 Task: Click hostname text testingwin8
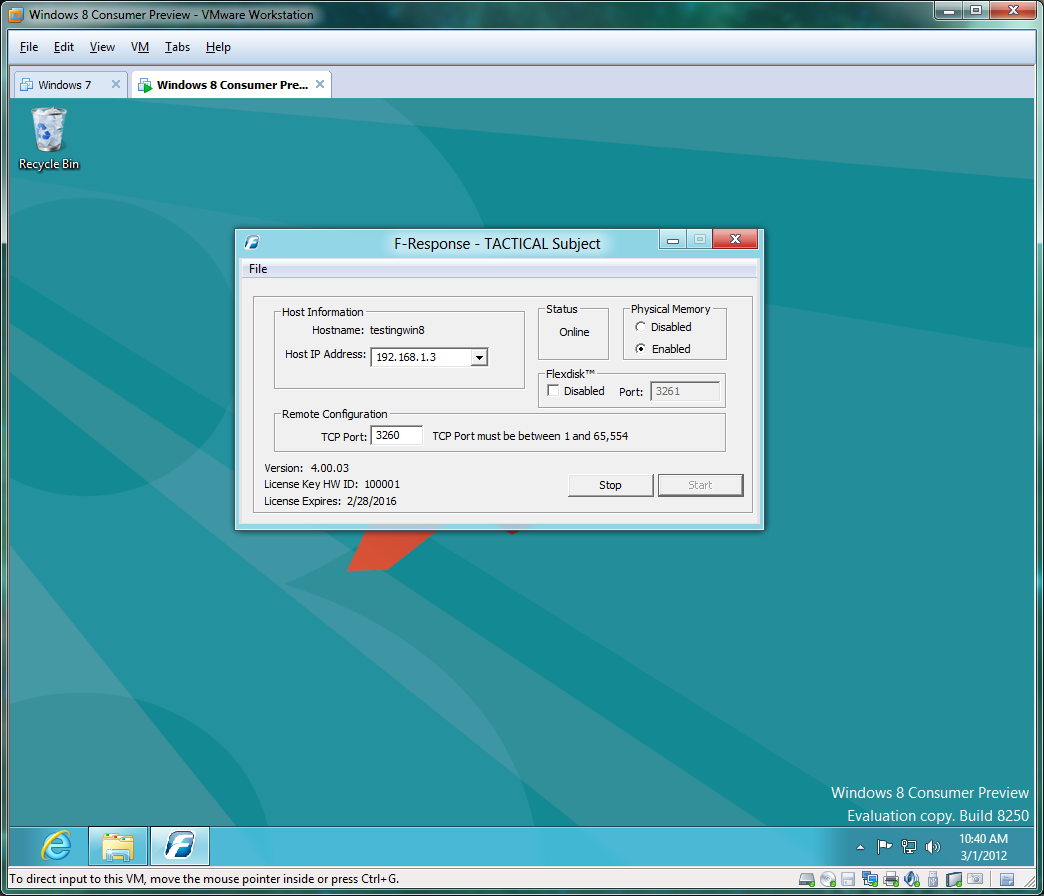(x=397, y=330)
